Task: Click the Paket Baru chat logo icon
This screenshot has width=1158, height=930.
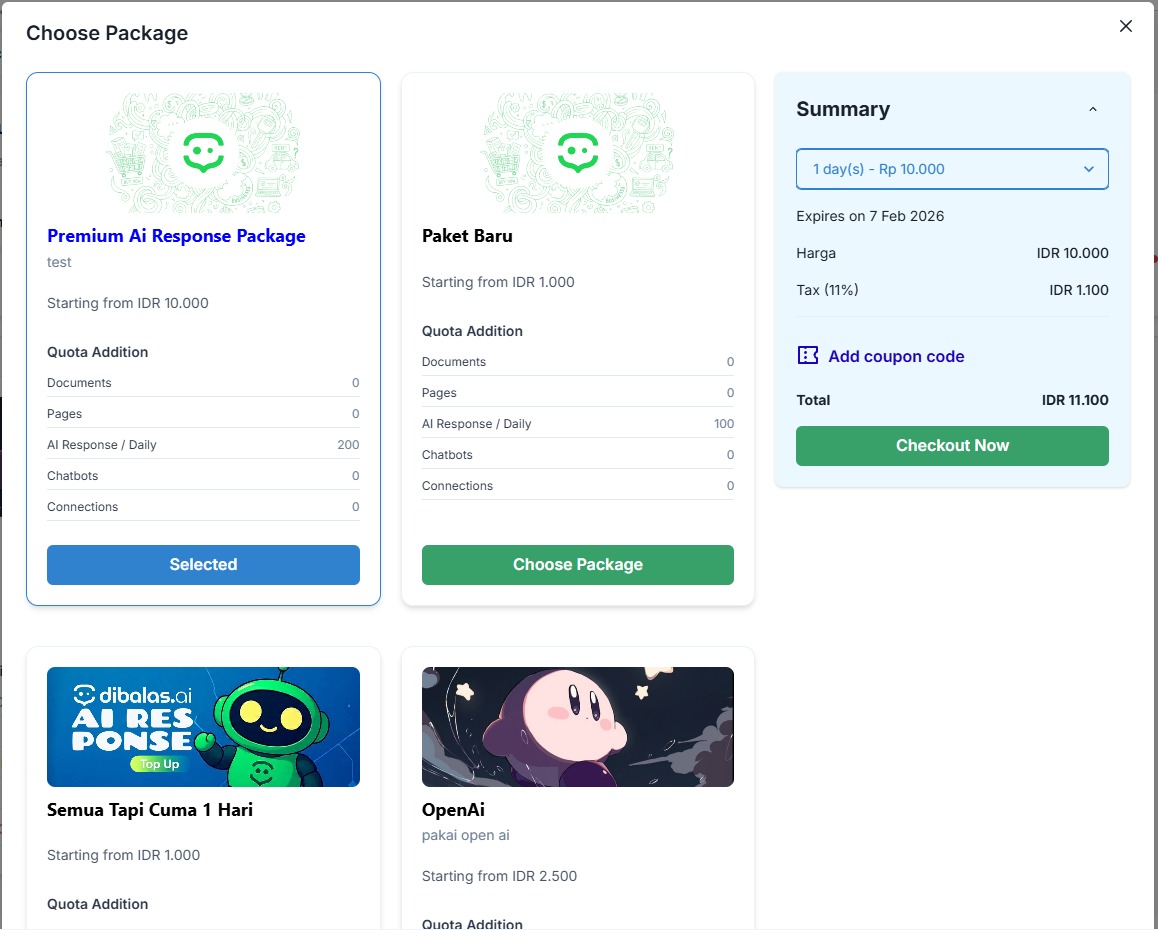Action: coord(577,152)
